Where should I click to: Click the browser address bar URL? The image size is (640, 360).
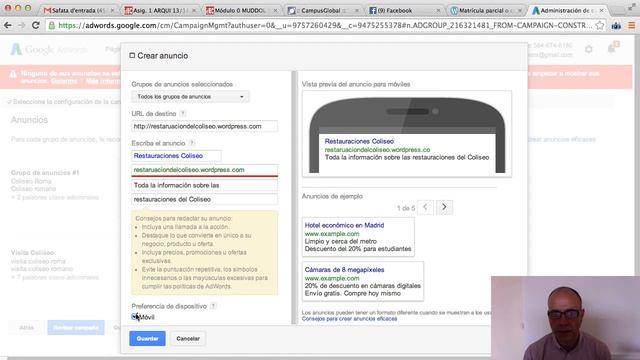(324, 25)
